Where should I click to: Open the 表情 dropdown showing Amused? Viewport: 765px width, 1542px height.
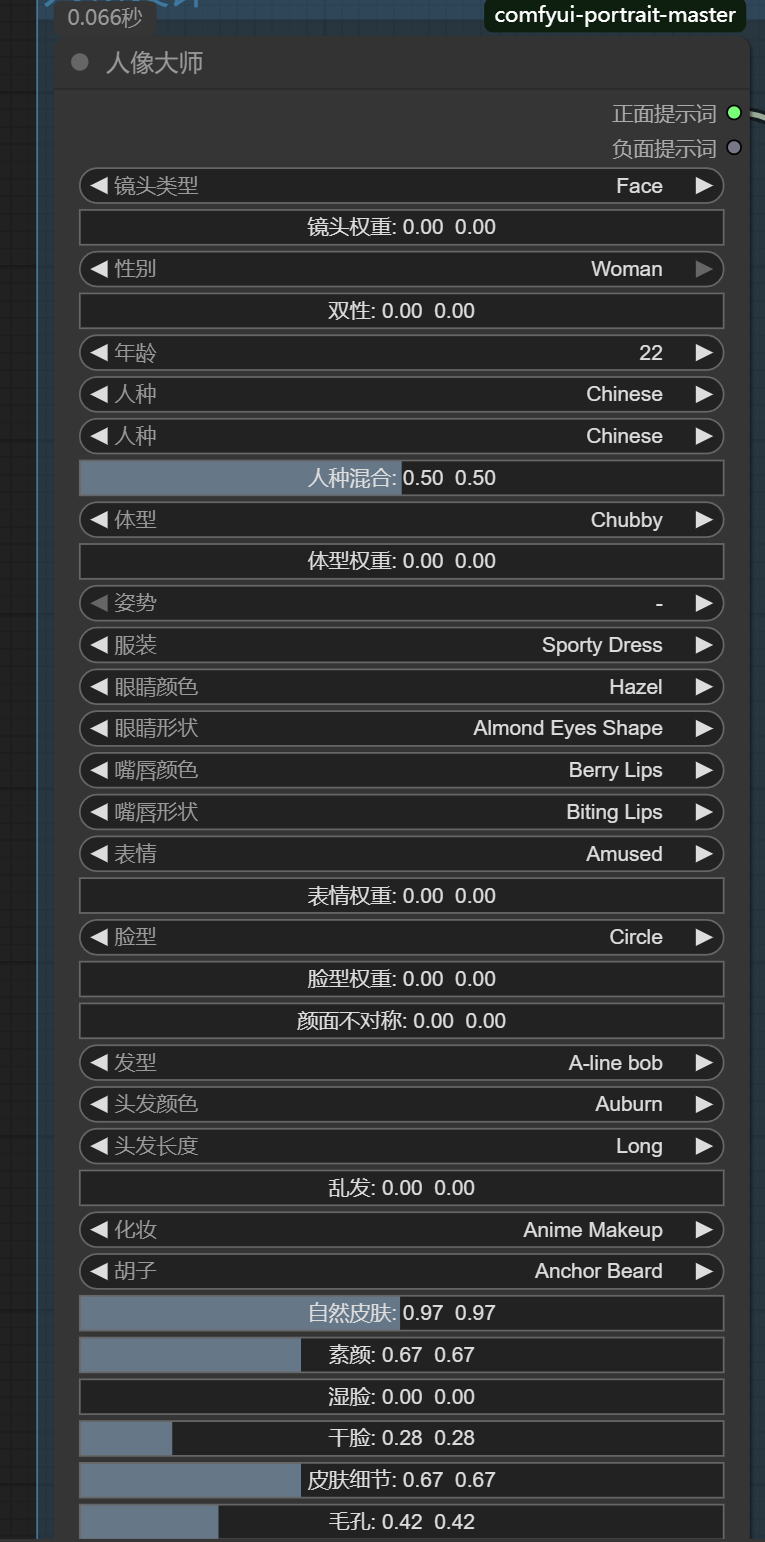[x=401, y=854]
